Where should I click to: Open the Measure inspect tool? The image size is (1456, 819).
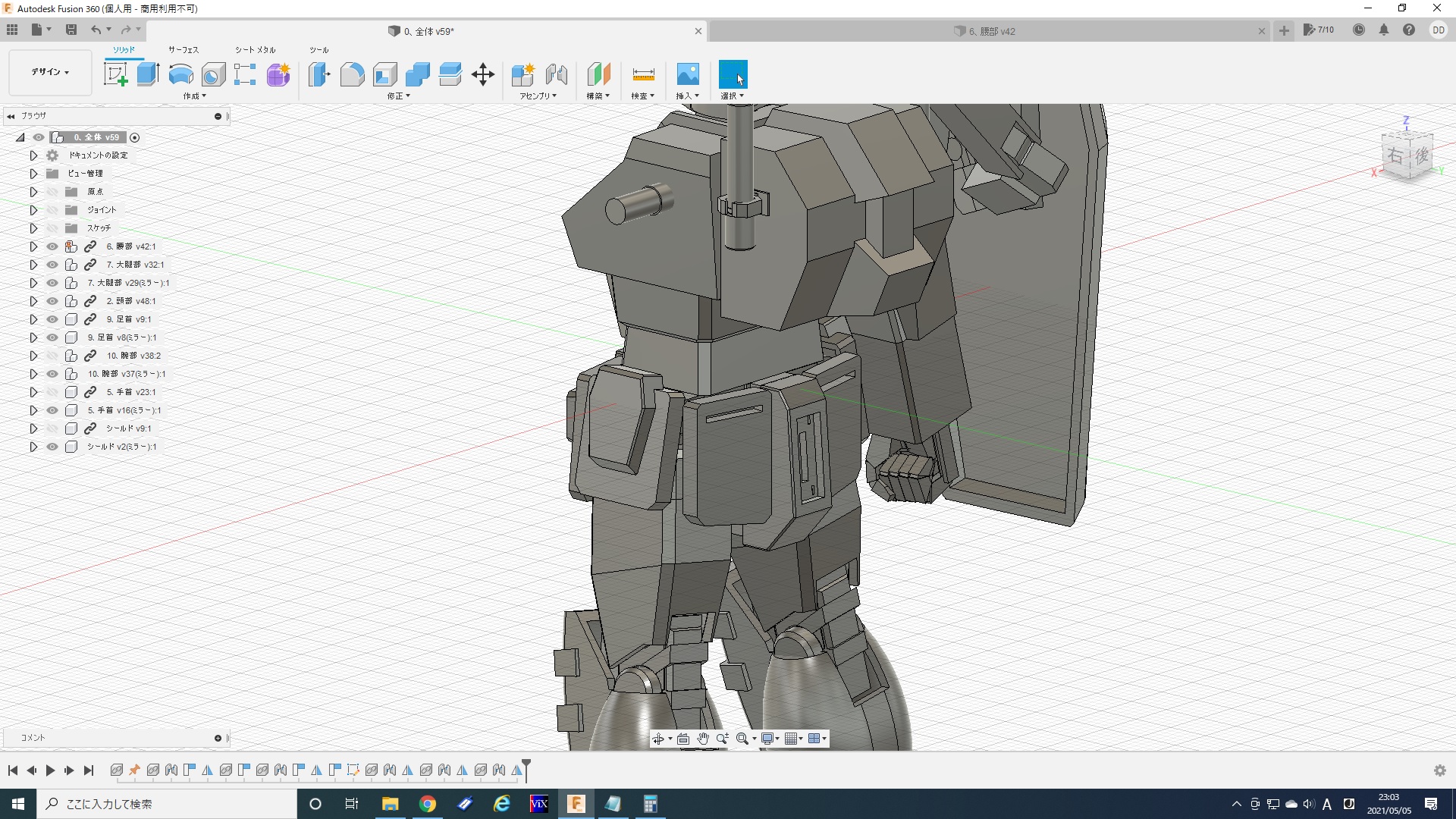tap(642, 74)
